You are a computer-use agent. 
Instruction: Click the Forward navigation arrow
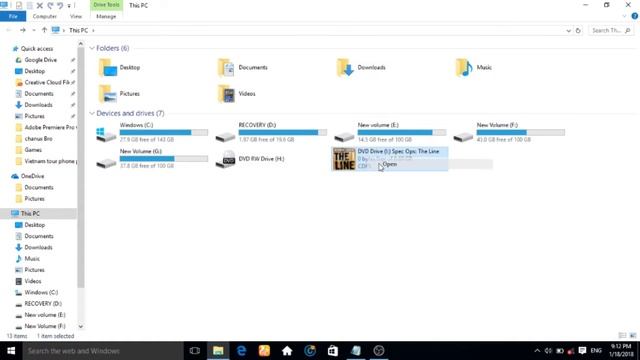click(x=23, y=30)
